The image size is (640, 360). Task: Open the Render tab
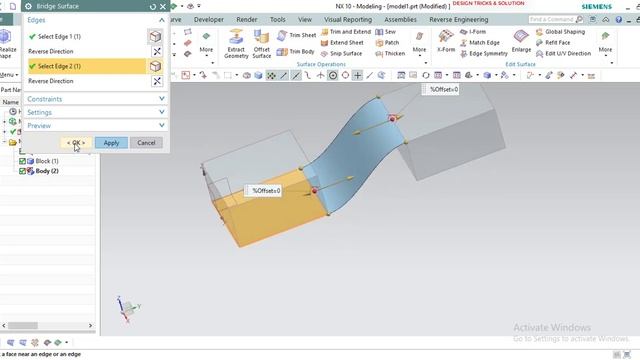[x=247, y=20]
